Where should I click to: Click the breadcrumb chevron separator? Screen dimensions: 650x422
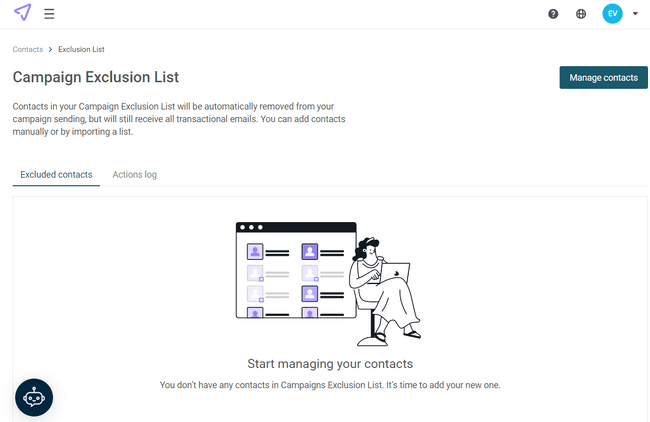click(50, 49)
